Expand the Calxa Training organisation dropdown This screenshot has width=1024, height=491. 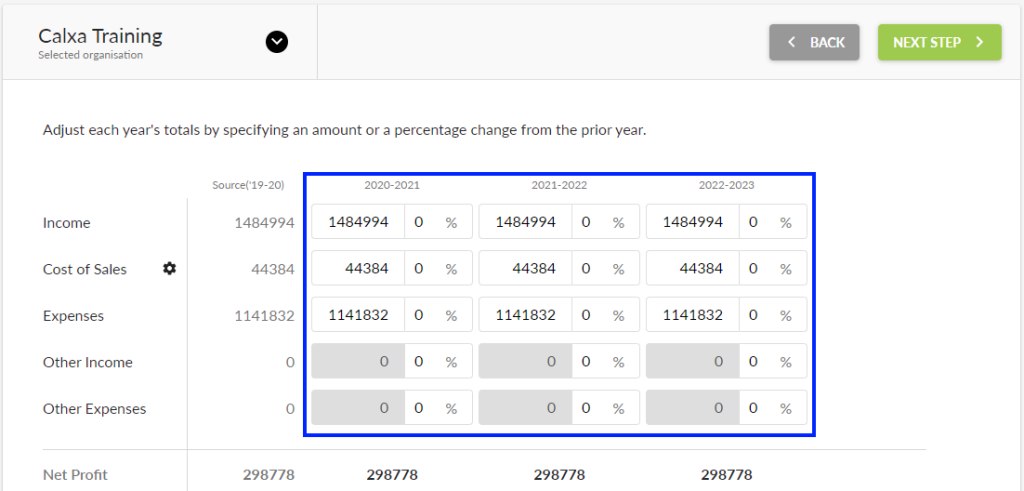(x=277, y=42)
